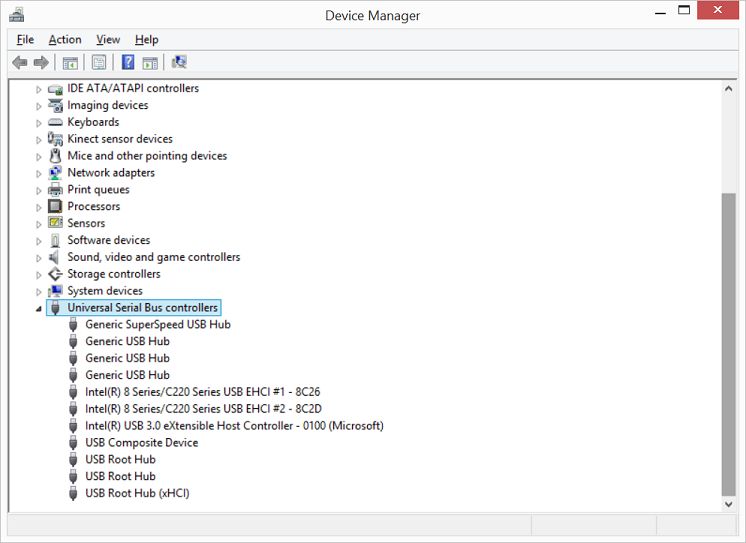The width and height of the screenshot is (746, 543).
Task: Click the Print queues printer icon
Action: 55,189
